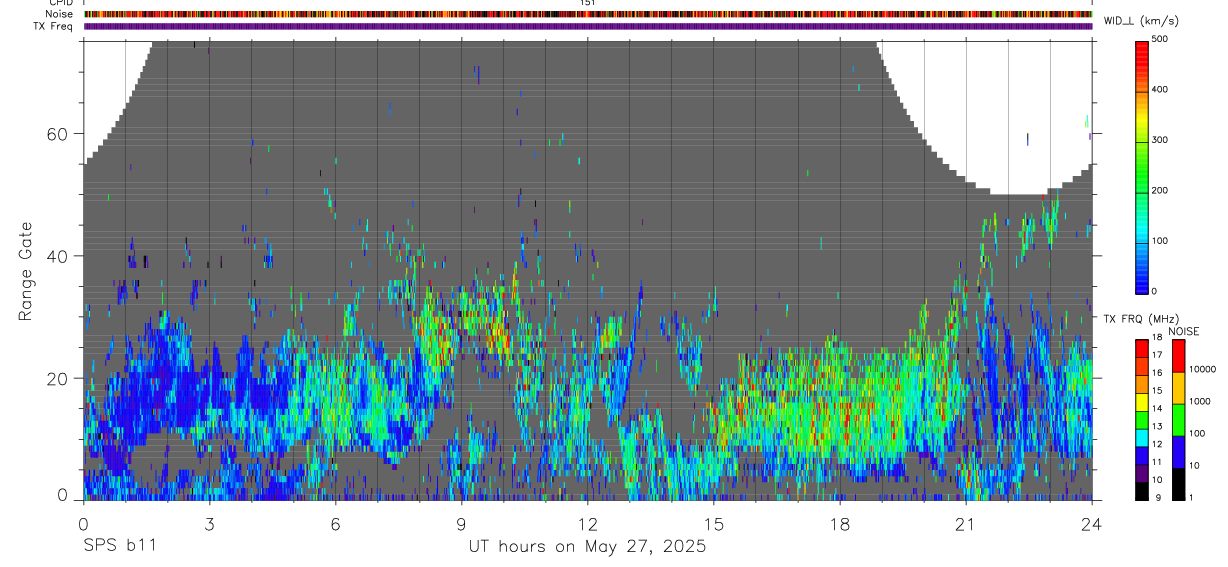Click the "NOISE" legend title
1228x567 pixels.
(x=1183, y=331)
